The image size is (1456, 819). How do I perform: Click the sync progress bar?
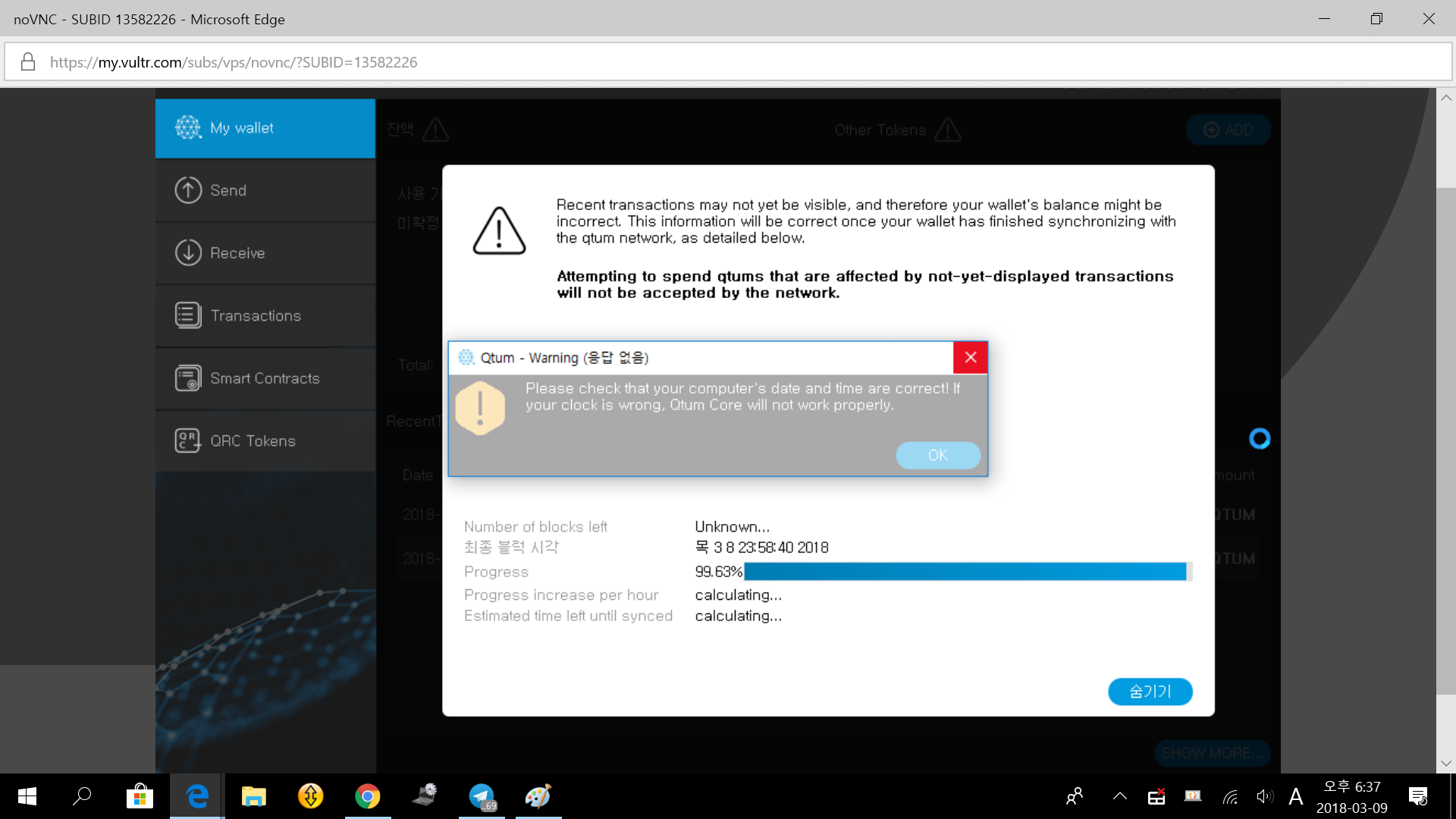tap(968, 572)
